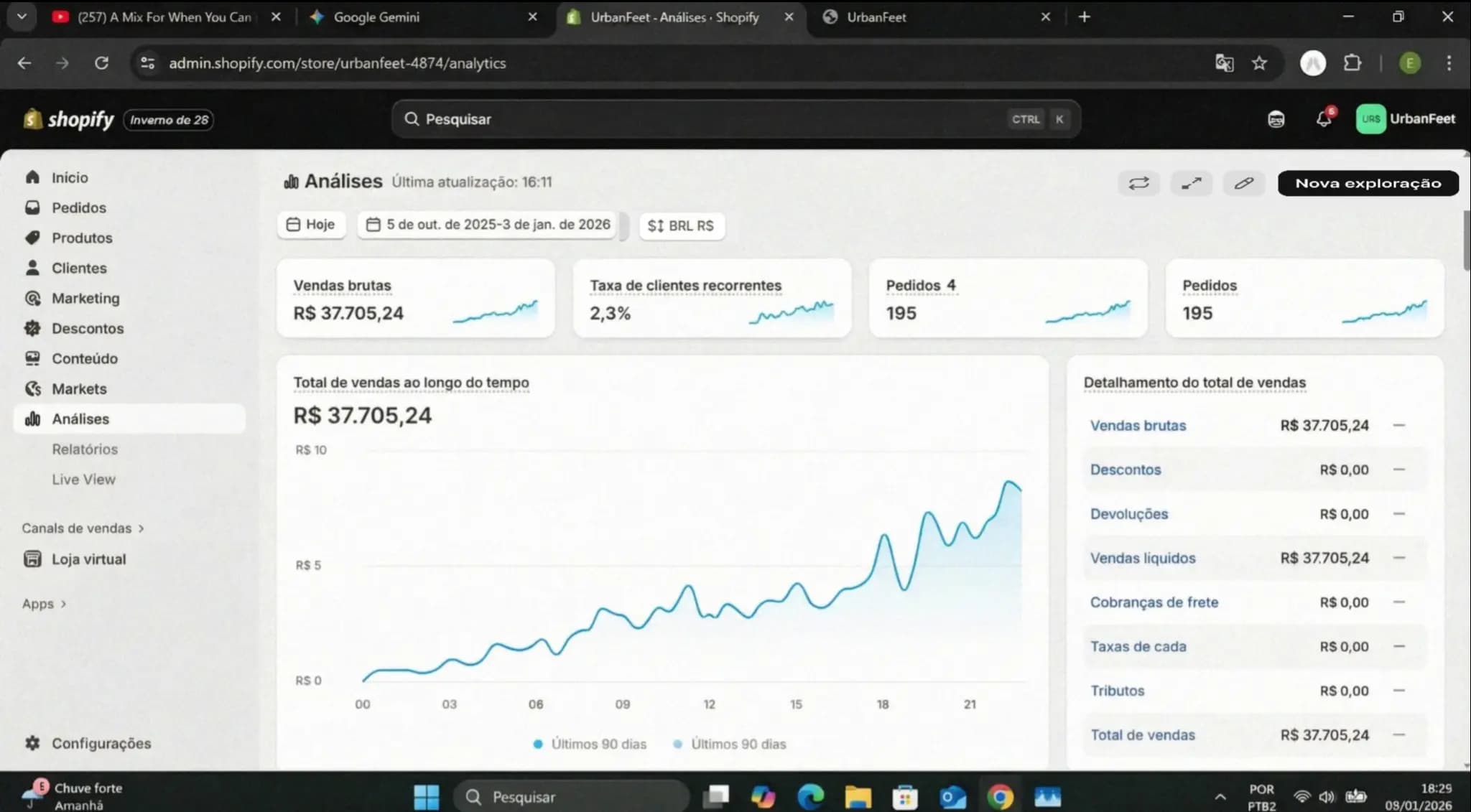The height and width of the screenshot is (812, 1471).
Task: Open File Explorer from taskbar
Action: (x=858, y=796)
